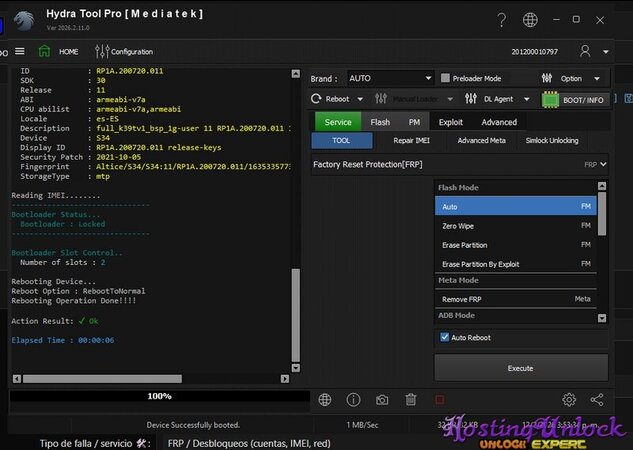This screenshot has width=633, height=450.
Task: Switch to the Flash tab
Action: click(380, 122)
